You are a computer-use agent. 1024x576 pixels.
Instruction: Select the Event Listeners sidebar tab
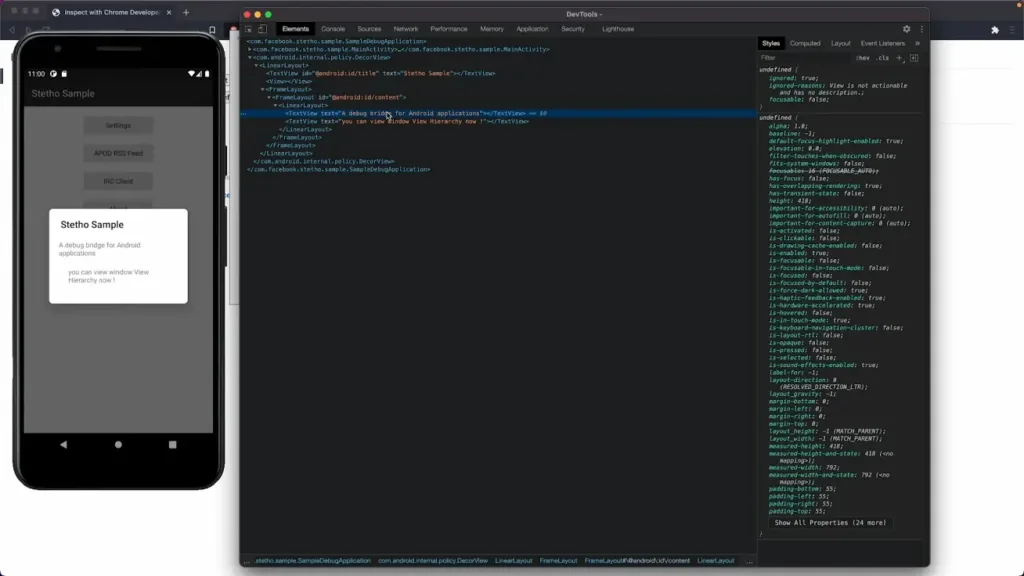click(x=882, y=43)
